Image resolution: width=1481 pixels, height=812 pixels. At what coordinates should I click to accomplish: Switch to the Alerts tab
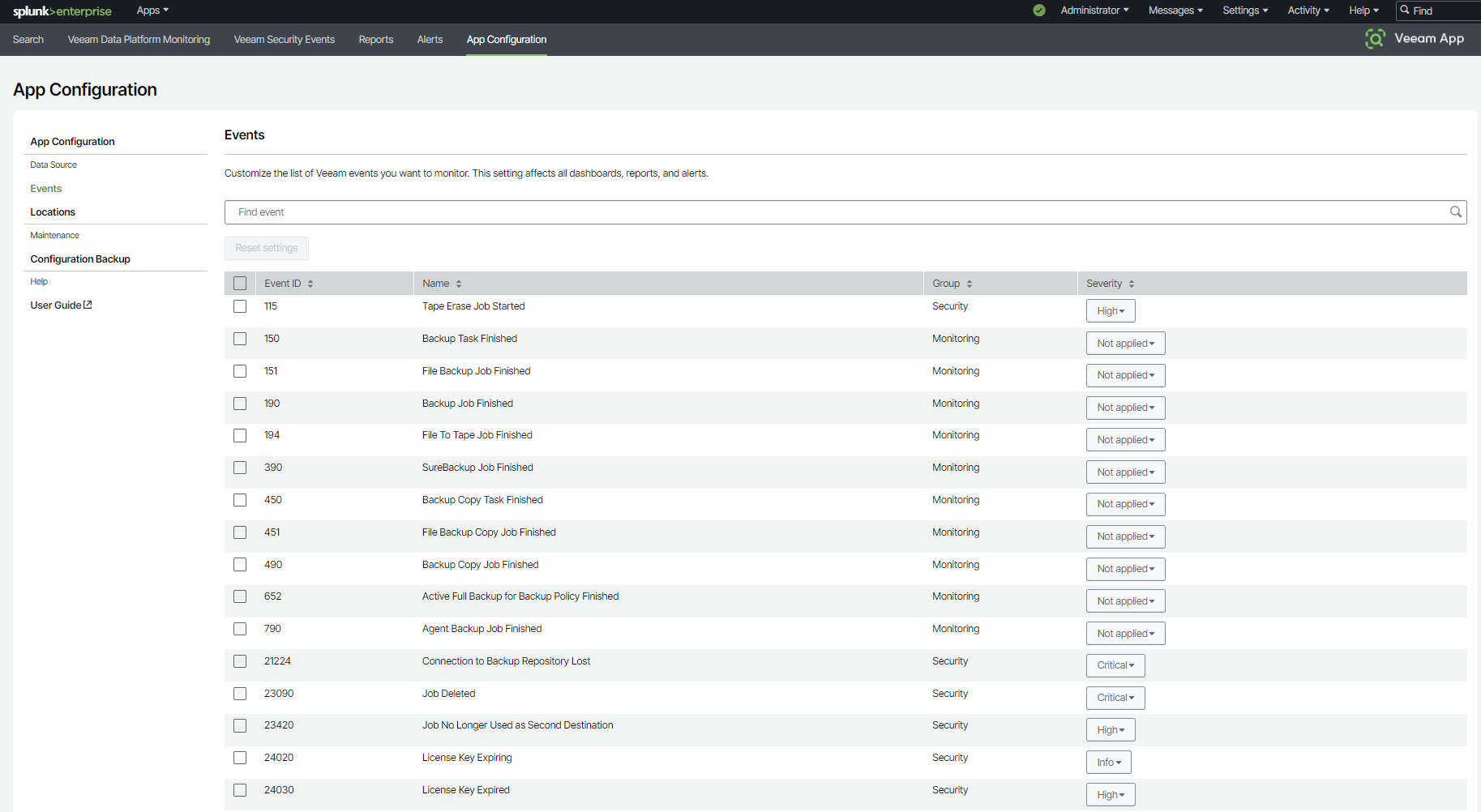tap(430, 40)
